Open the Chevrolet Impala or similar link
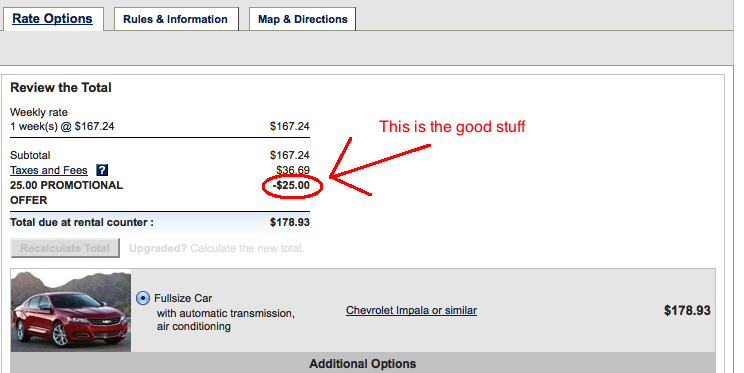The width and height of the screenshot is (744, 373). click(411, 310)
